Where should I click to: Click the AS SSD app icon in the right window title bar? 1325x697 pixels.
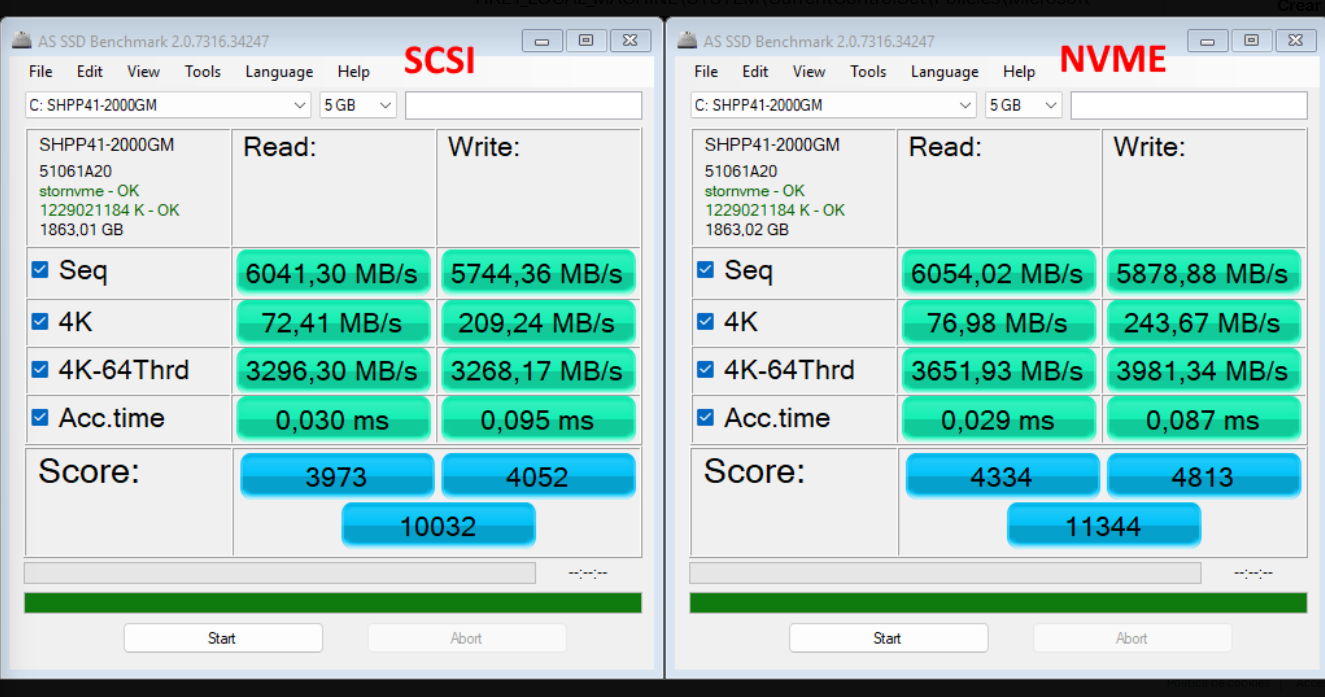pyautogui.click(x=687, y=41)
